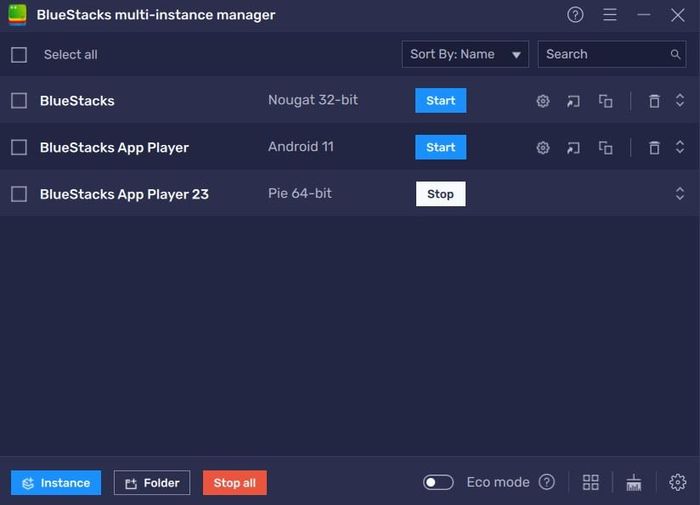Create desktop shortcut for BlueStacks Nougat 32-bit
Image resolution: width=700 pixels, height=505 pixels.
[x=573, y=101]
